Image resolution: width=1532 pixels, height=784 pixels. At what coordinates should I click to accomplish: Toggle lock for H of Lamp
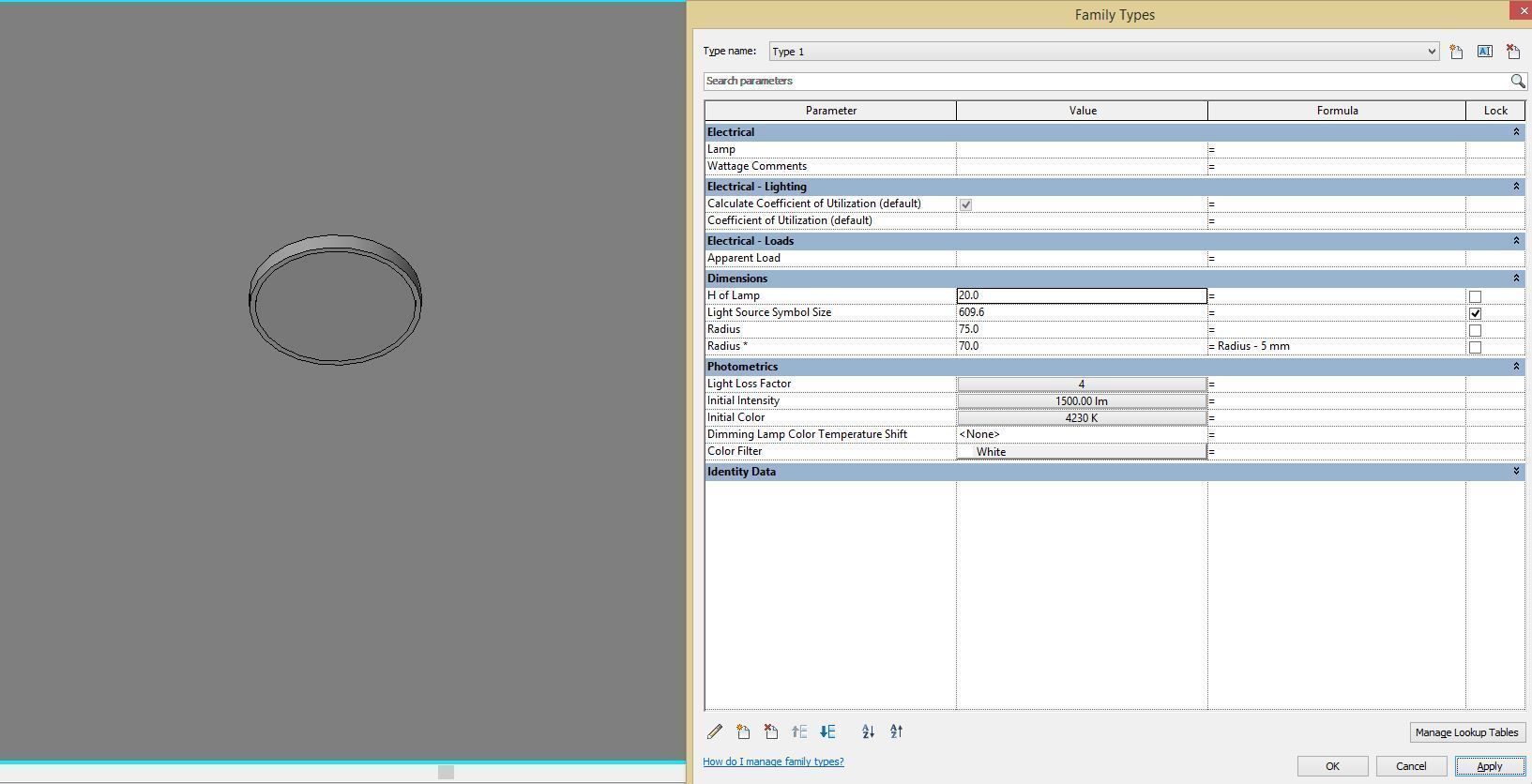point(1475,296)
